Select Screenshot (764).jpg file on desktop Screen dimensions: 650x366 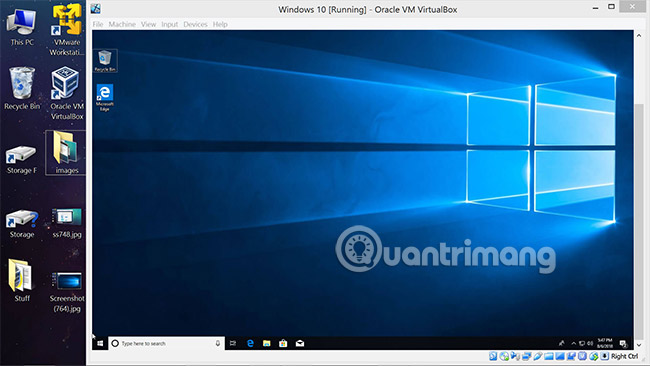click(x=67, y=292)
